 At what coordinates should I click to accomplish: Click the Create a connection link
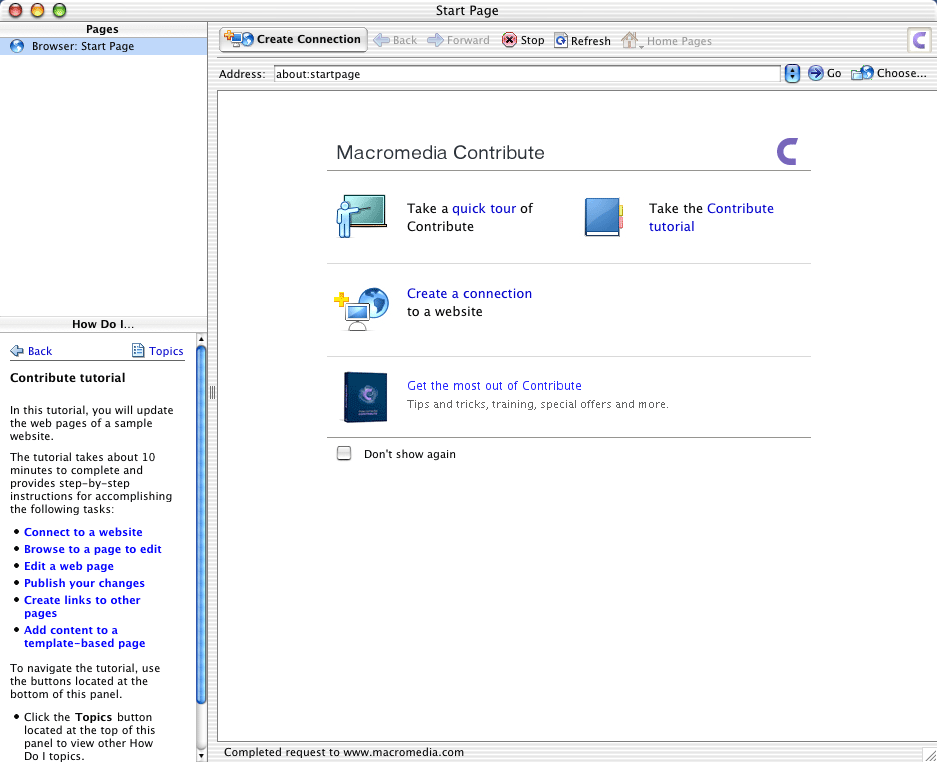469,293
